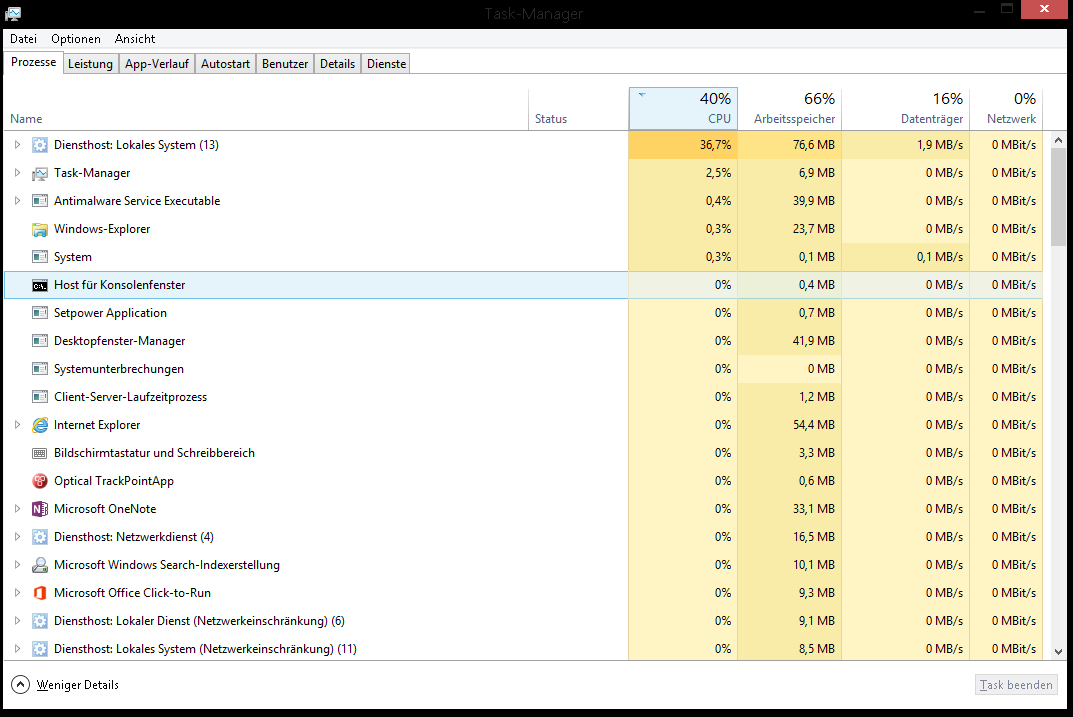Switch to the Benutzer tab
Image resolution: width=1073 pixels, height=717 pixels.
pos(285,64)
